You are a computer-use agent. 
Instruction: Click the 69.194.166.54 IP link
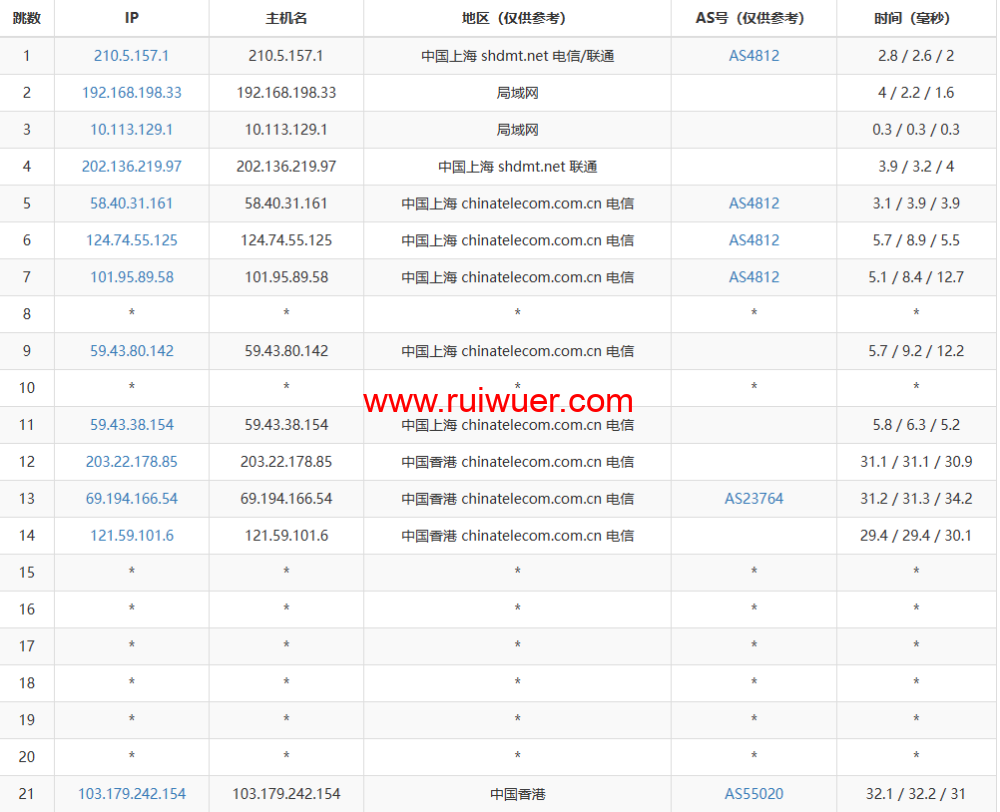coord(131,499)
